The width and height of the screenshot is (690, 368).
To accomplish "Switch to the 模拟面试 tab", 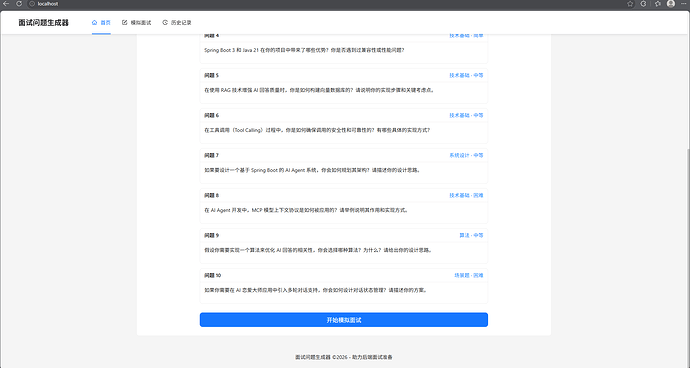I will [136, 22].
